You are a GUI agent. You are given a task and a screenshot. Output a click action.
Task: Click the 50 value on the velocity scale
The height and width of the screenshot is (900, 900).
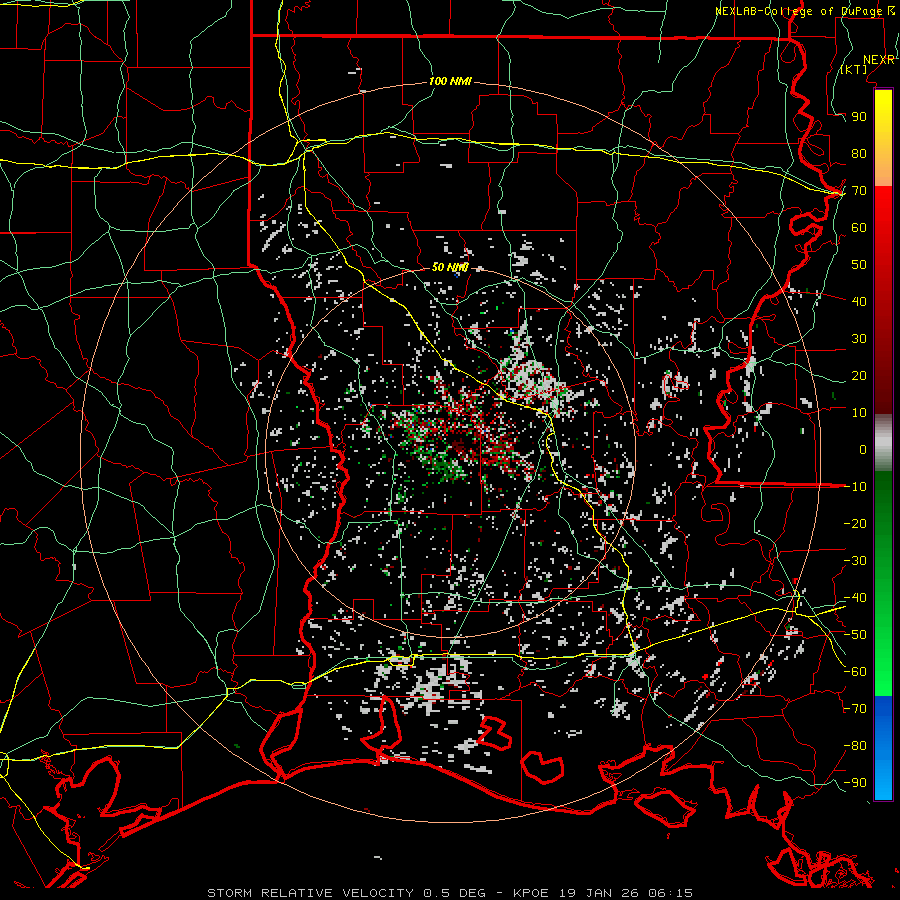(859, 265)
